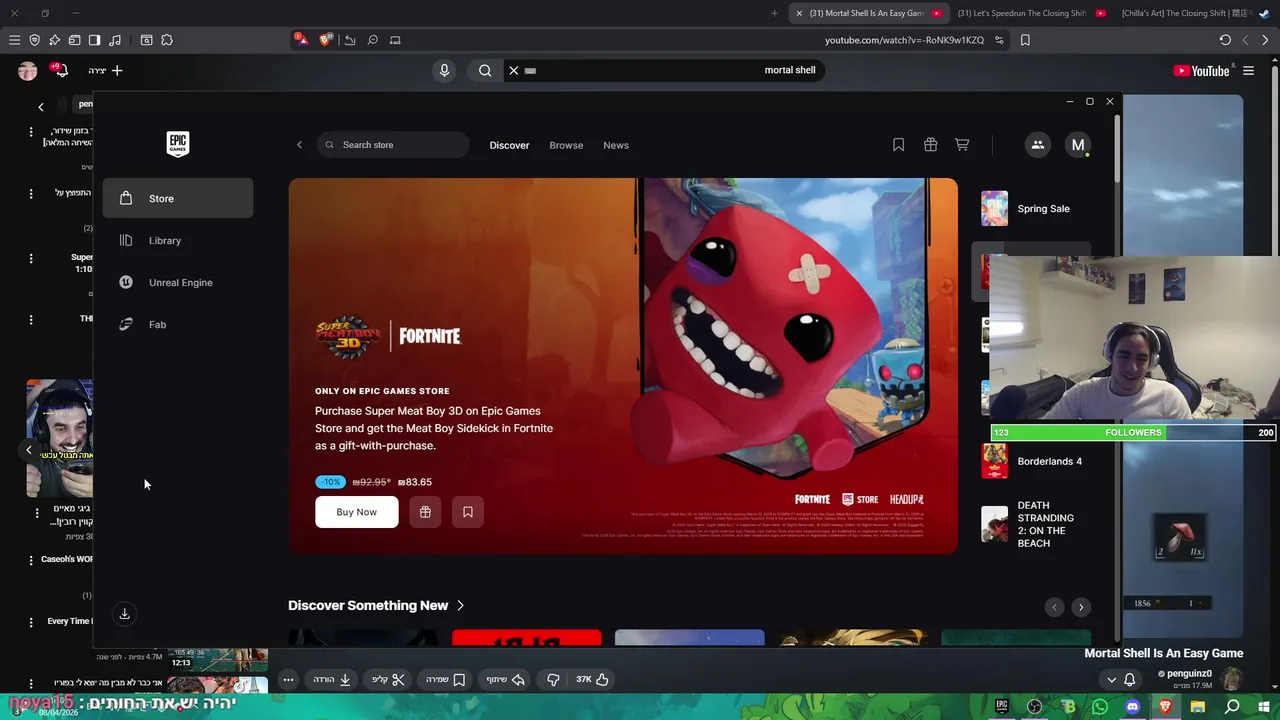Image resolution: width=1280 pixels, height=720 pixels.
Task: Bookmark this page in browser toolbar
Action: [x=1025, y=40]
